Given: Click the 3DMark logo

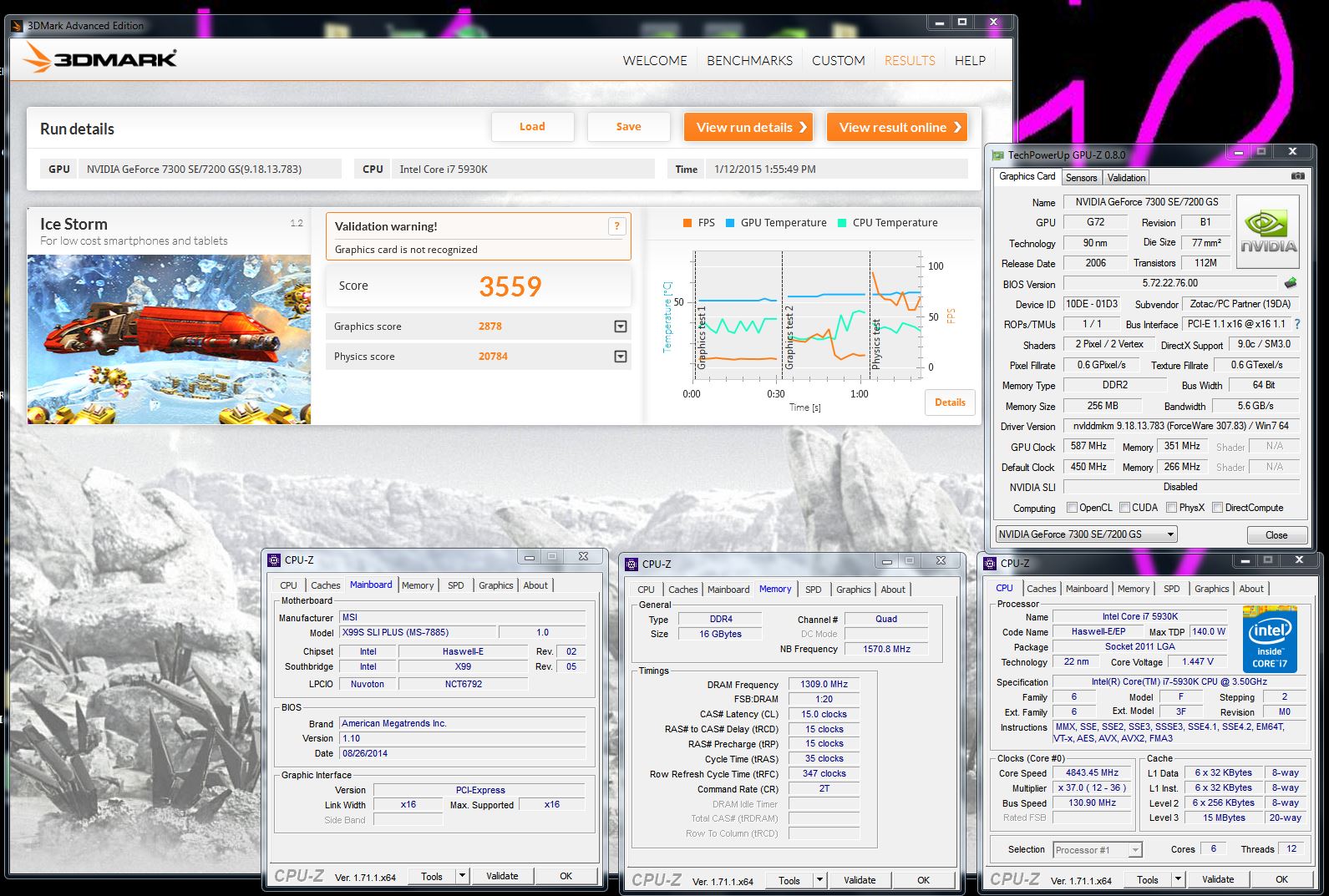Looking at the screenshot, I should tap(99, 58).
